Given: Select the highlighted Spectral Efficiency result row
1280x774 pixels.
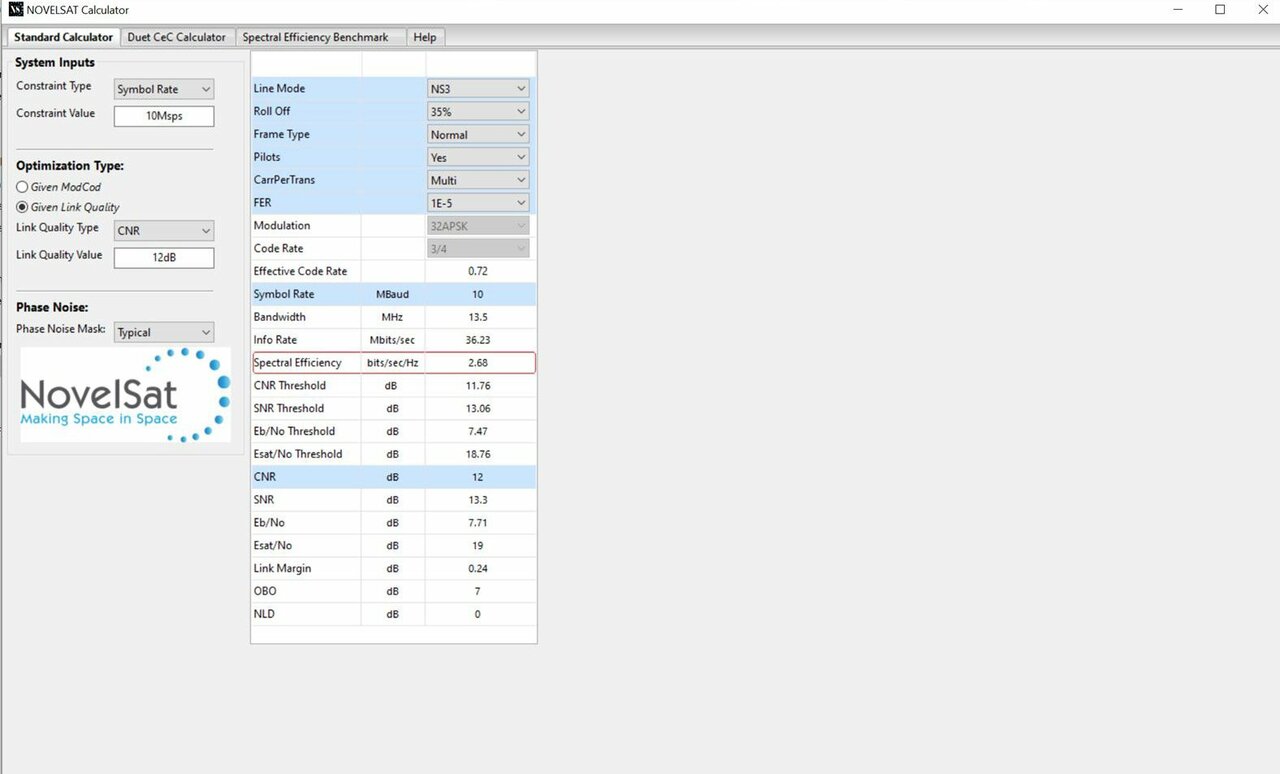Looking at the screenshot, I should tap(393, 362).
